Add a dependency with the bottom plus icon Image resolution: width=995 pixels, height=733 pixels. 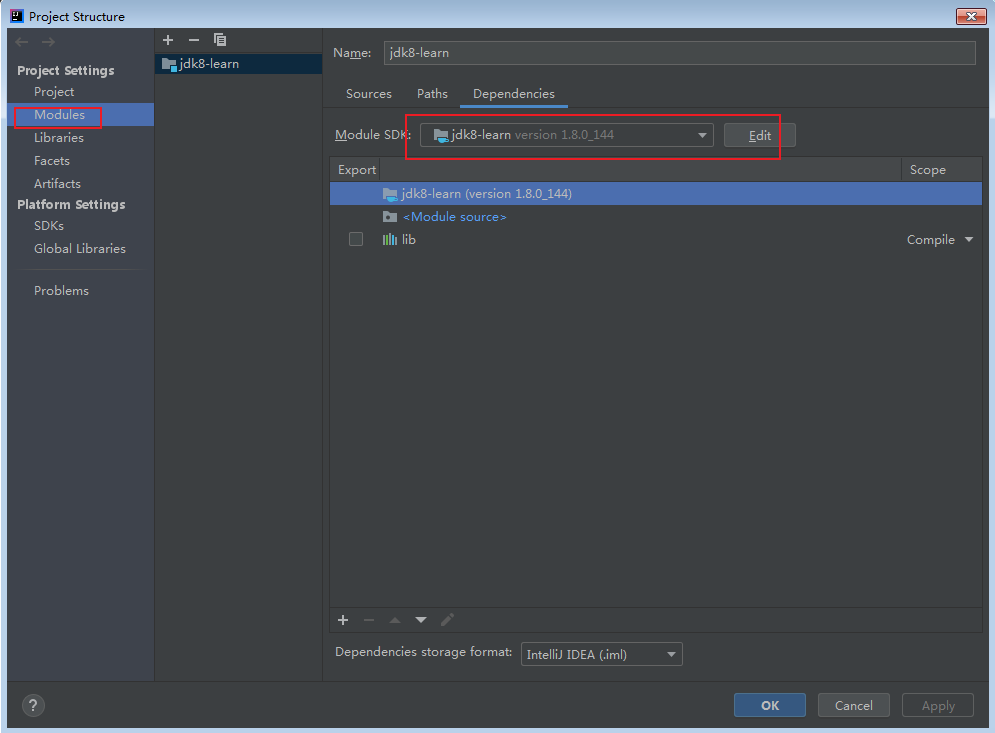click(343, 620)
